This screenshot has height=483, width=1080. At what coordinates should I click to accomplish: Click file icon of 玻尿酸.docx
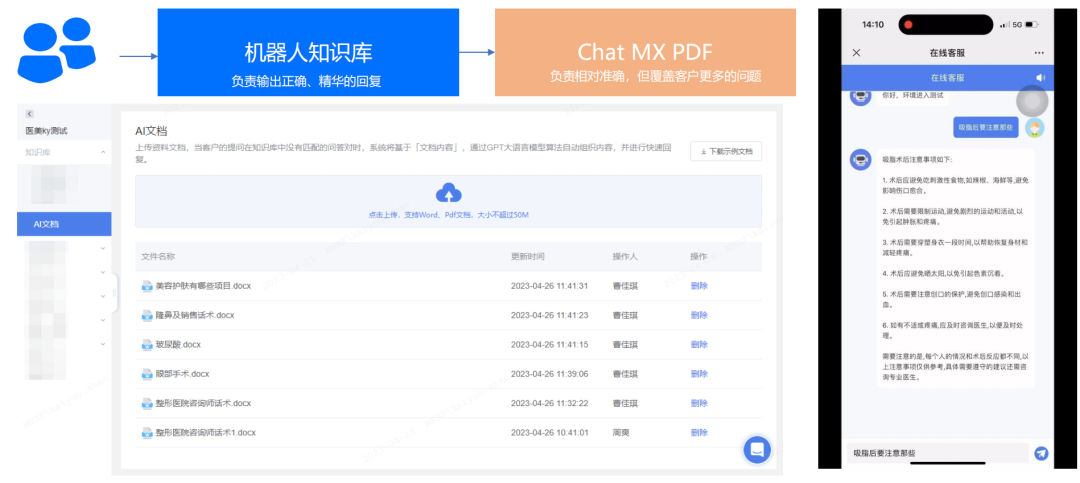147,345
